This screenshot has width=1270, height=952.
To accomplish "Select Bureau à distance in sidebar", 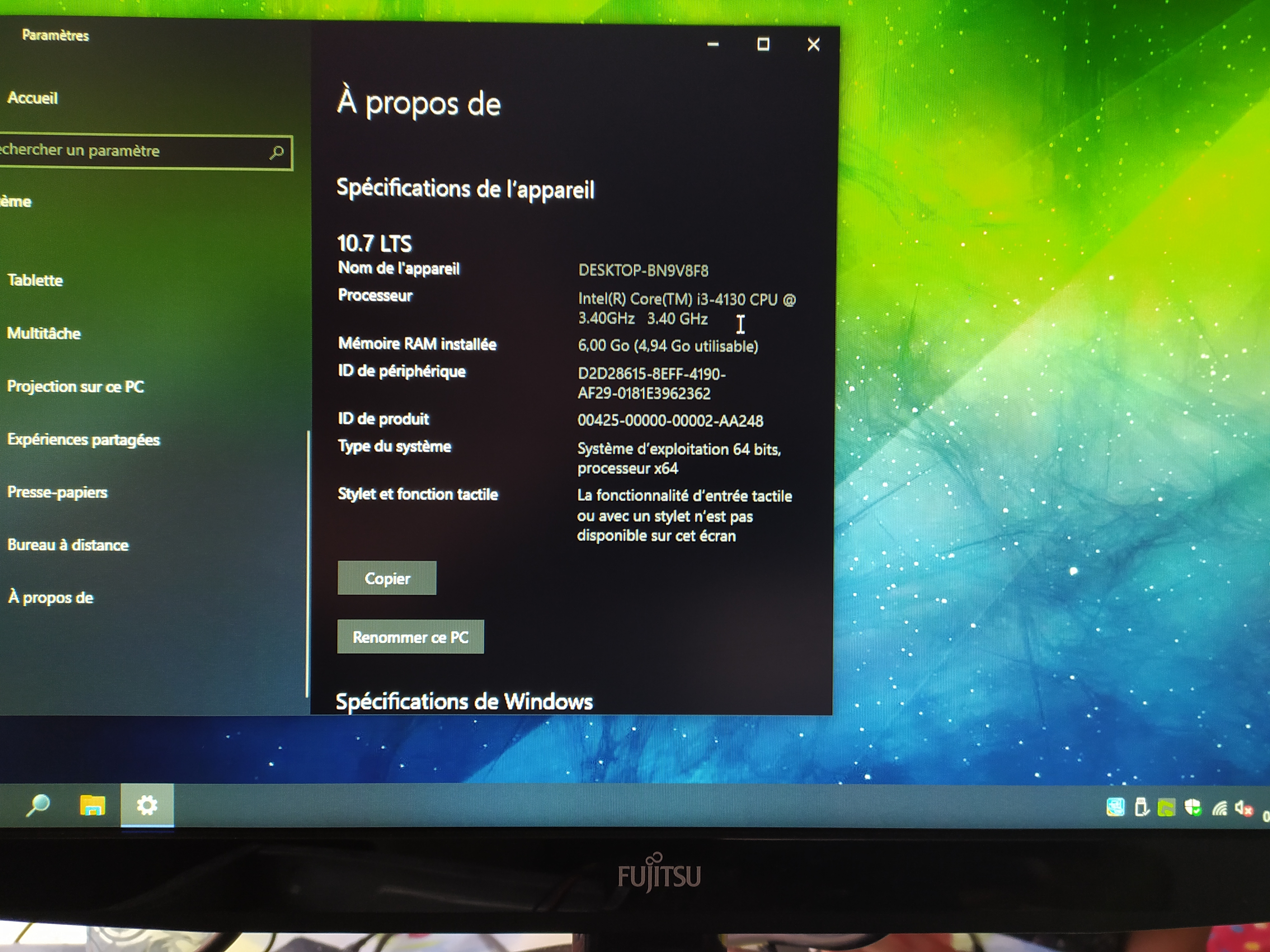I will click(x=68, y=545).
